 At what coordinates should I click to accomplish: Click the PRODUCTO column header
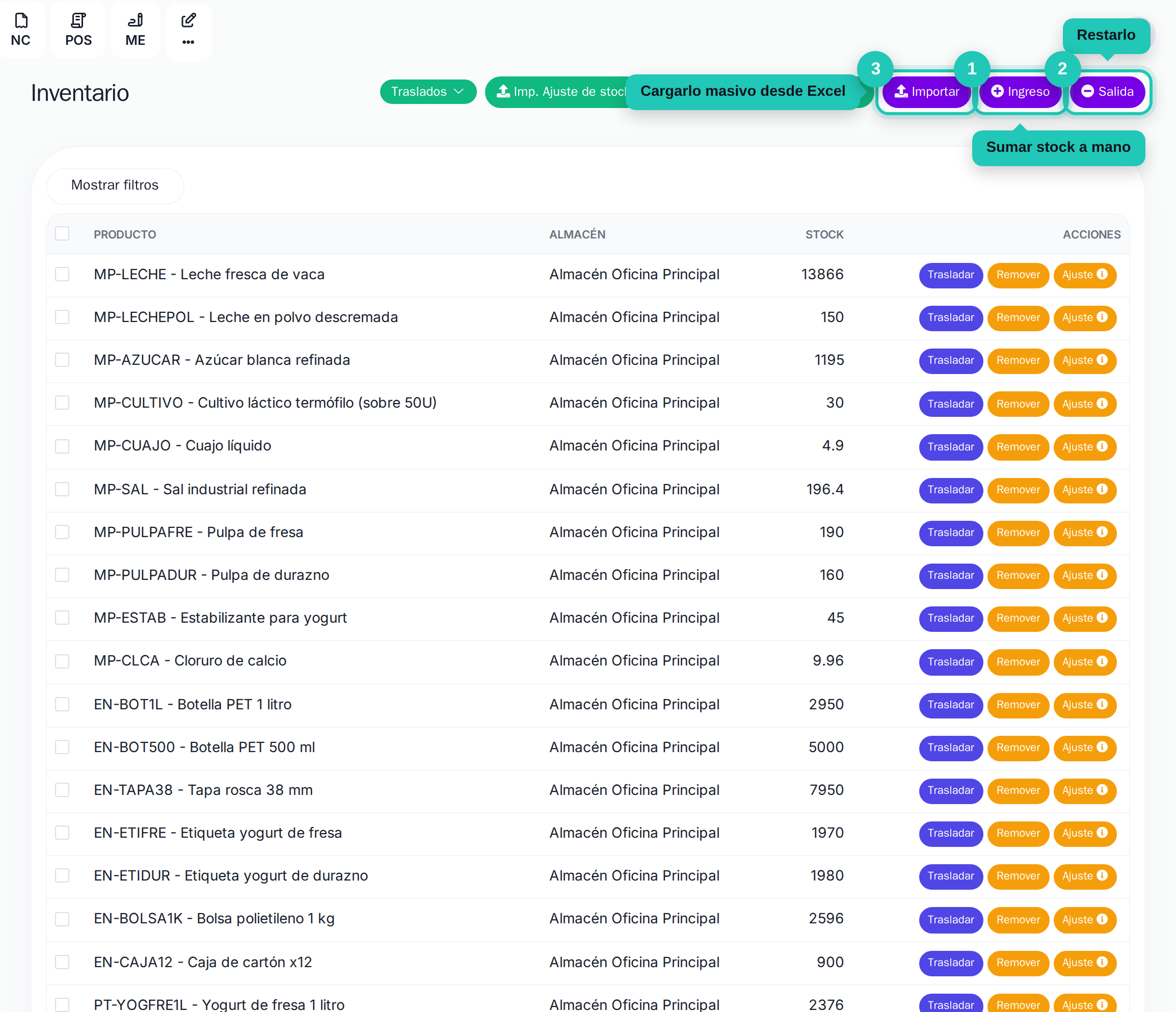click(x=125, y=234)
